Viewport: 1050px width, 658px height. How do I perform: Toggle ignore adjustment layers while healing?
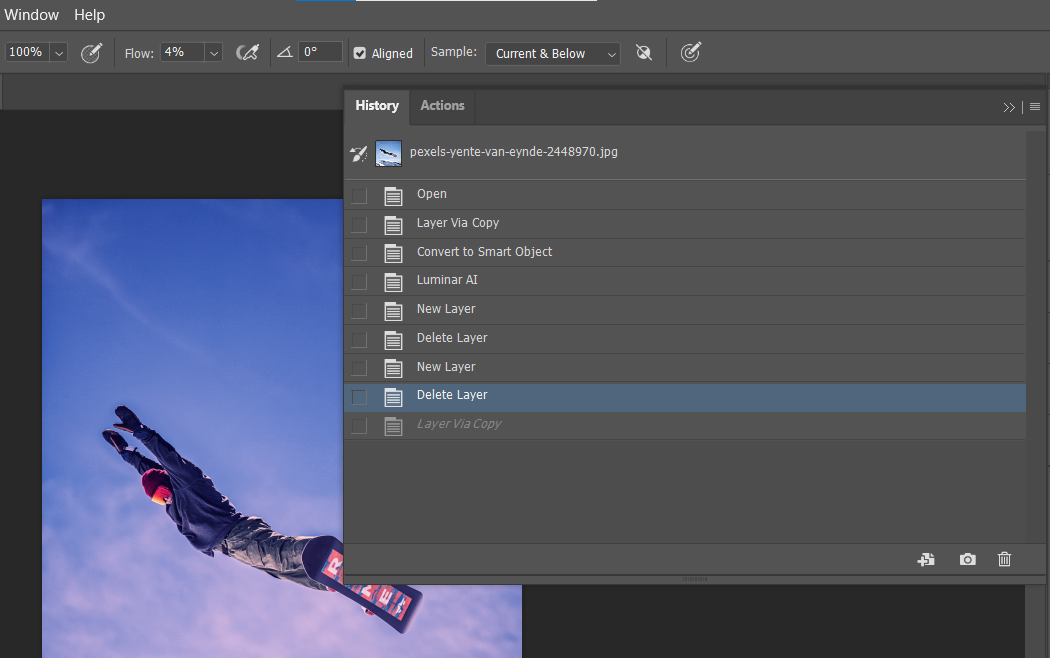[x=644, y=52]
